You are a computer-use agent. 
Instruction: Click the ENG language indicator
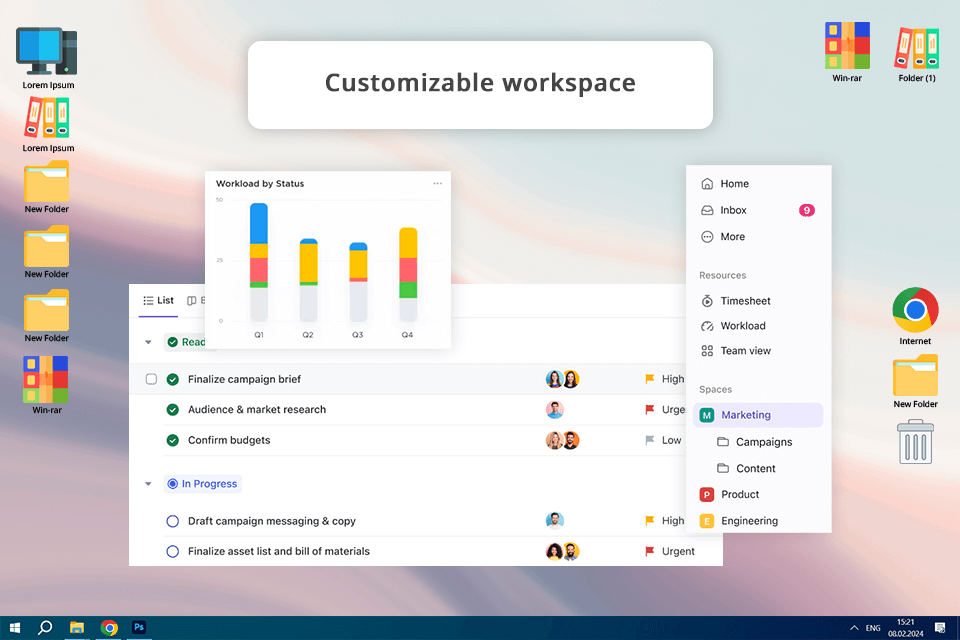(x=873, y=628)
